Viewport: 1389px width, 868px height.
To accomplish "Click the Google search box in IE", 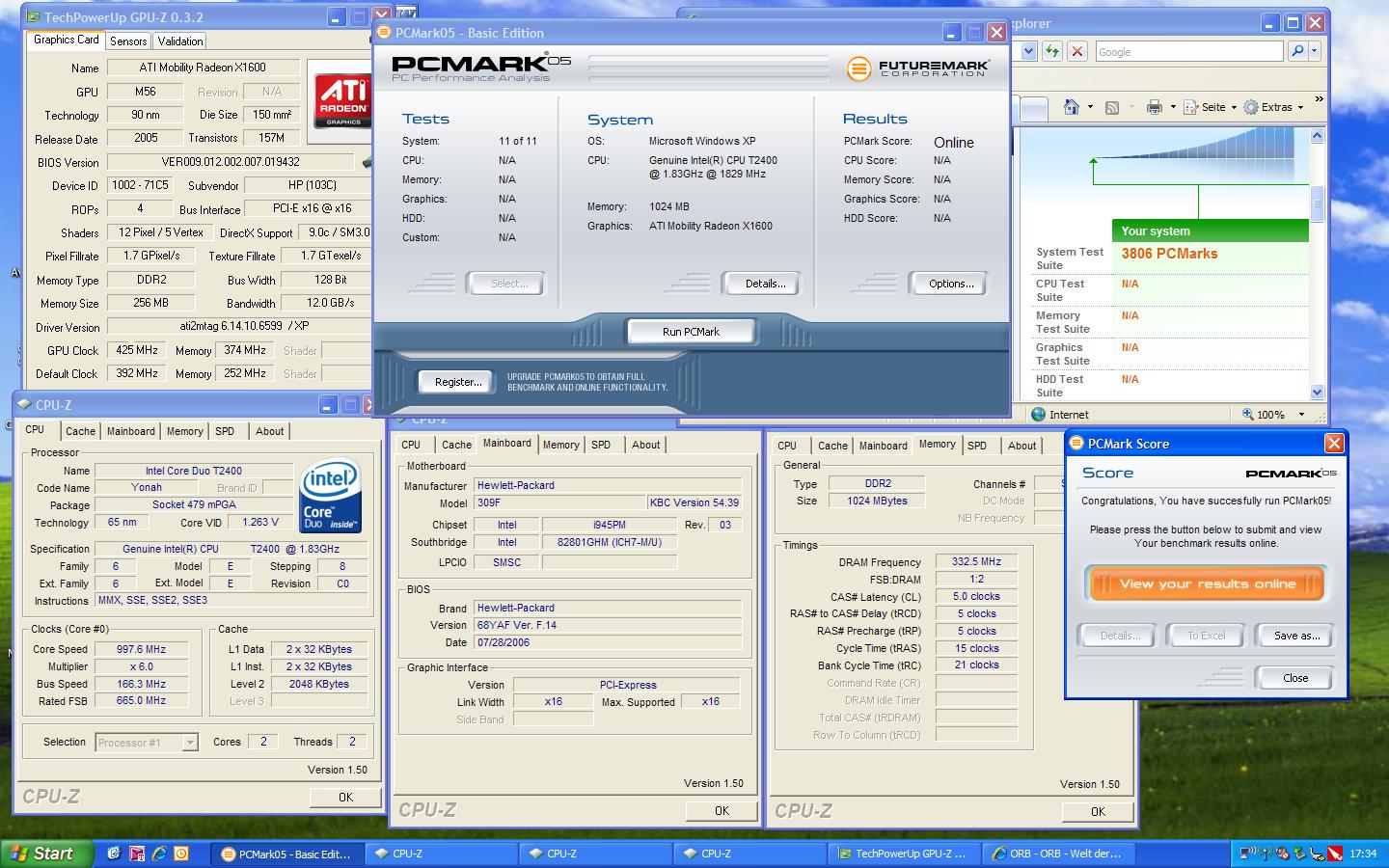I will pos(1188,51).
